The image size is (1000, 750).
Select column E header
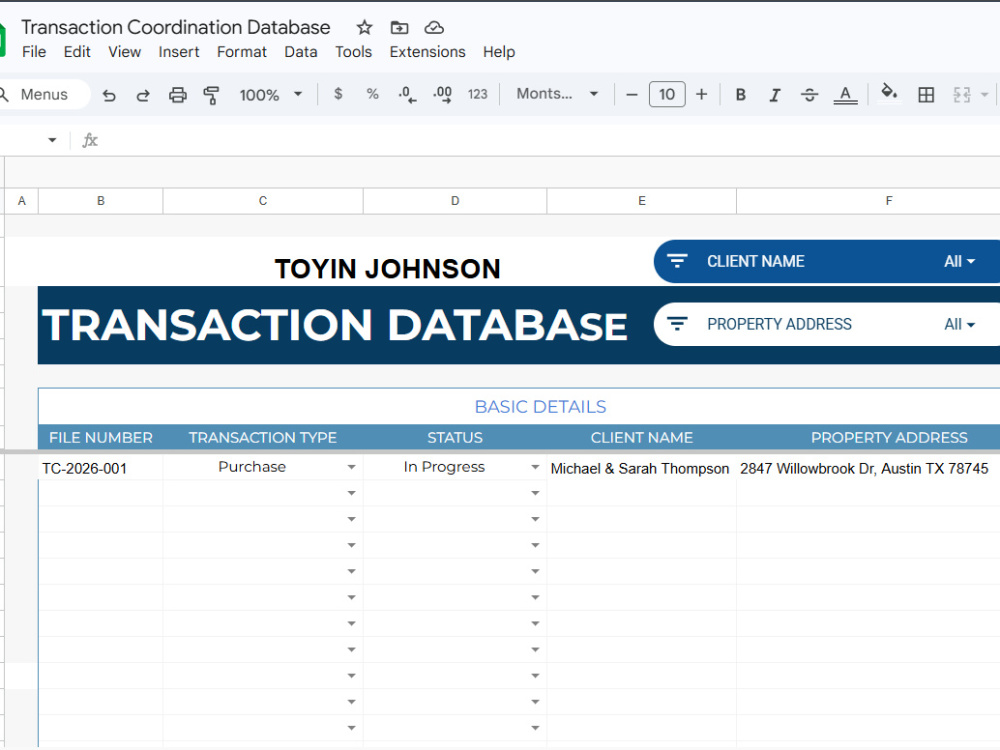pos(642,201)
